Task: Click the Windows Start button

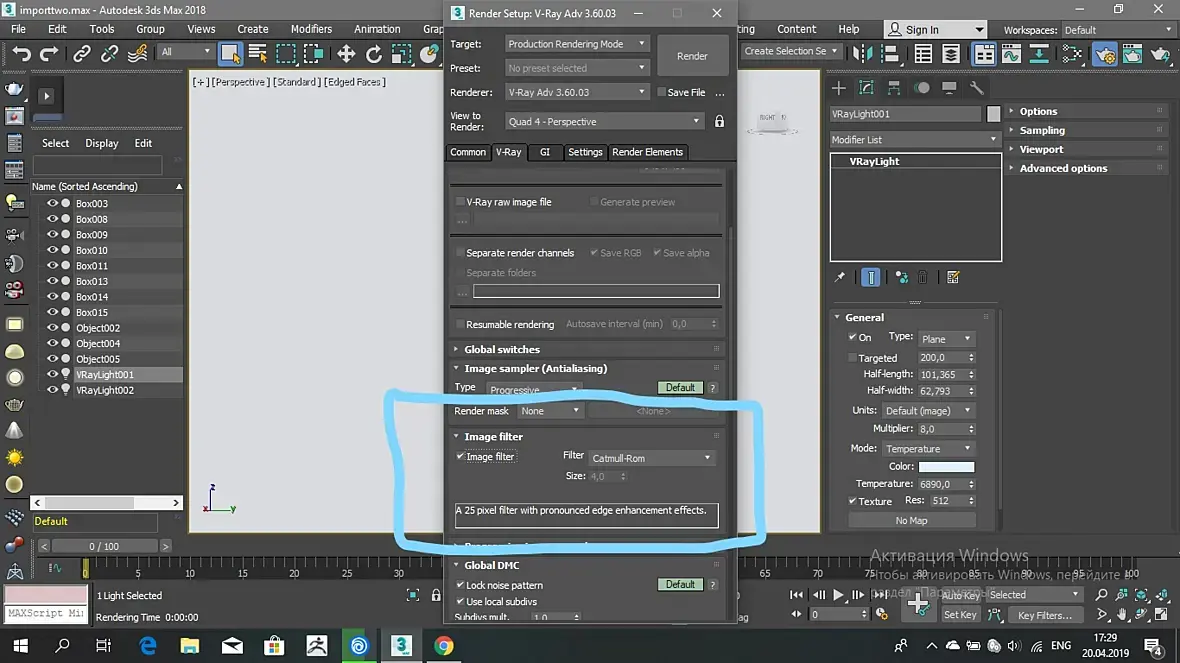Action: click(20, 646)
